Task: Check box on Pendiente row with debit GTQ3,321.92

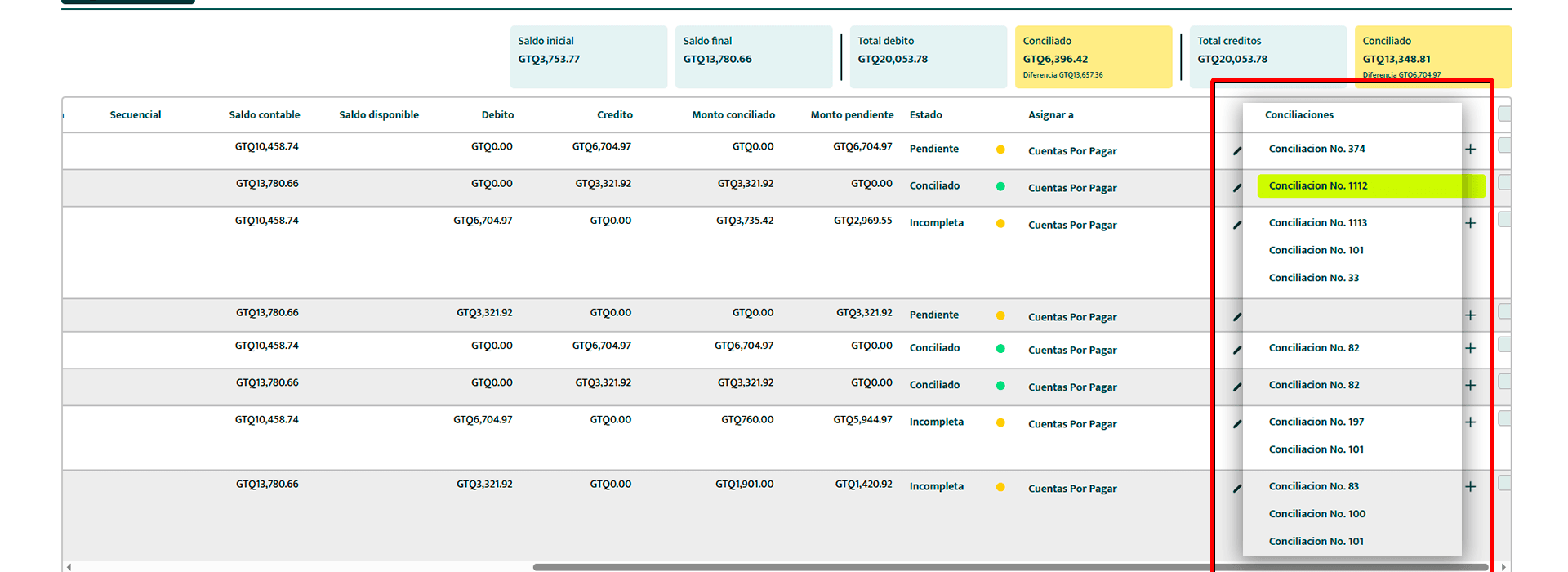Action: click(1504, 311)
